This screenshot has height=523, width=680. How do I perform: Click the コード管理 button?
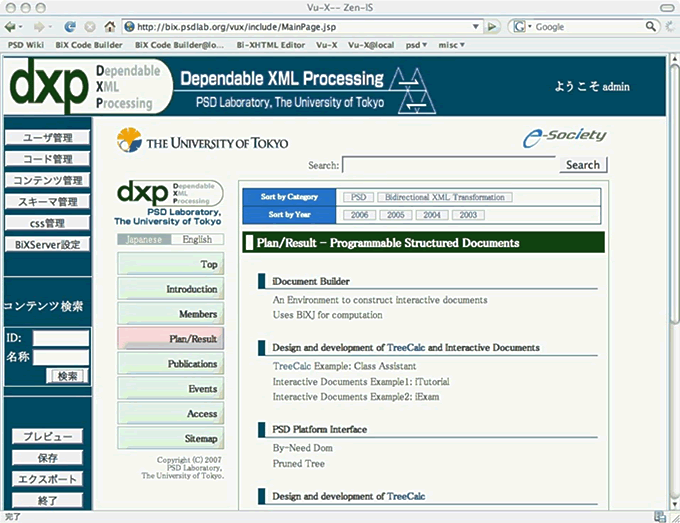[48, 159]
